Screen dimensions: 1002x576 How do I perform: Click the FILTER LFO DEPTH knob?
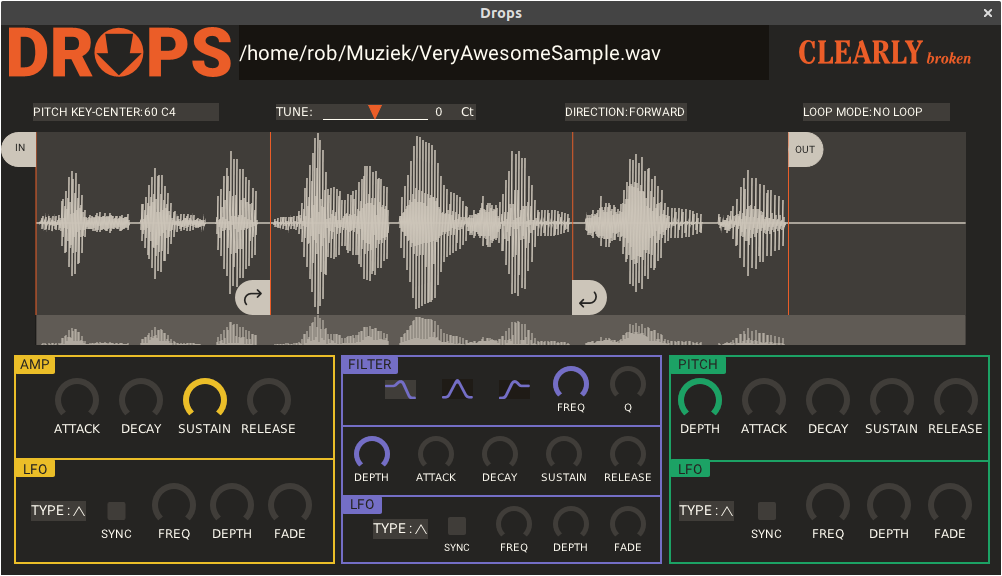[571, 523]
